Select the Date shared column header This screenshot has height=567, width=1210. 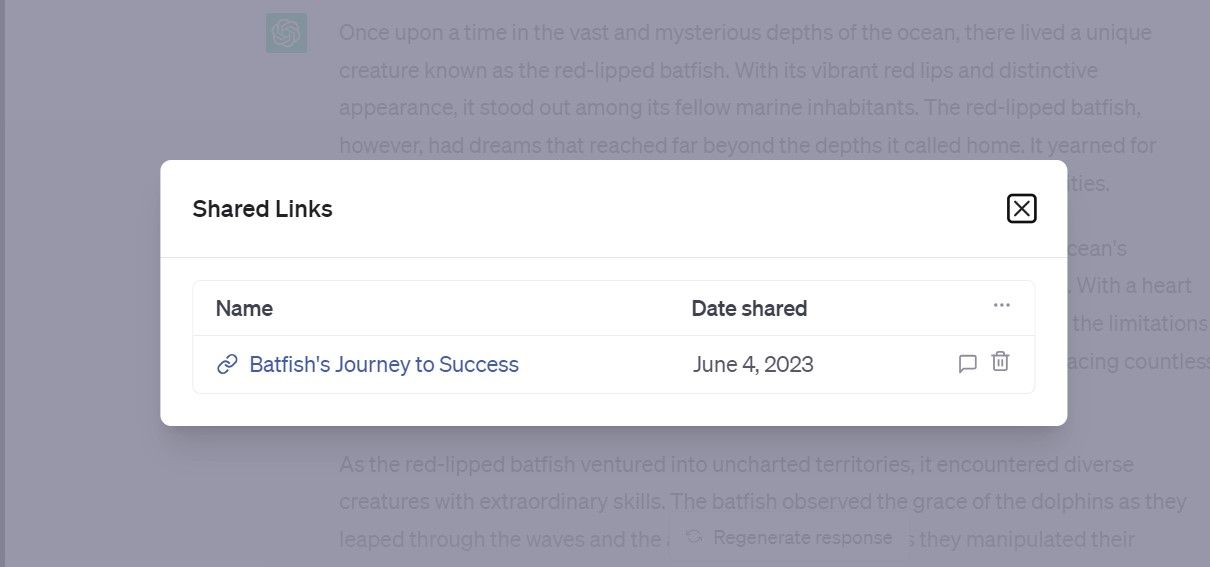click(749, 308)
